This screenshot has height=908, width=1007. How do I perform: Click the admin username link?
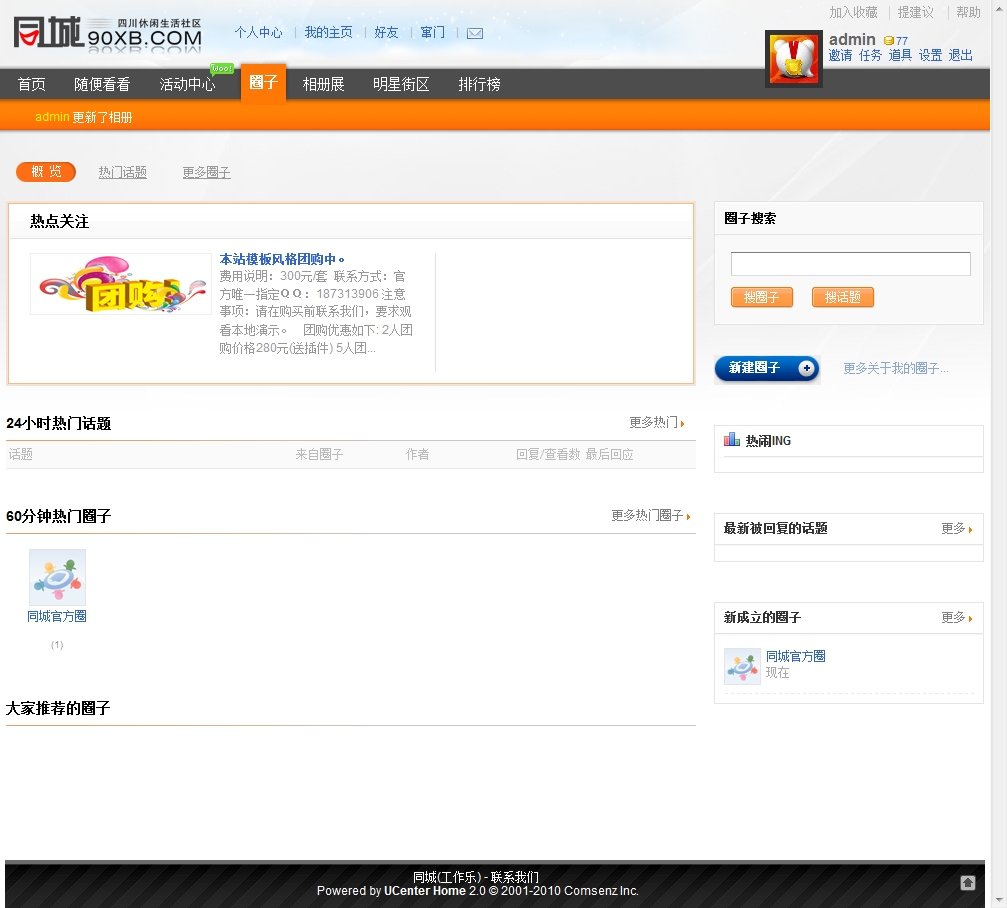[x=852, y=39]
